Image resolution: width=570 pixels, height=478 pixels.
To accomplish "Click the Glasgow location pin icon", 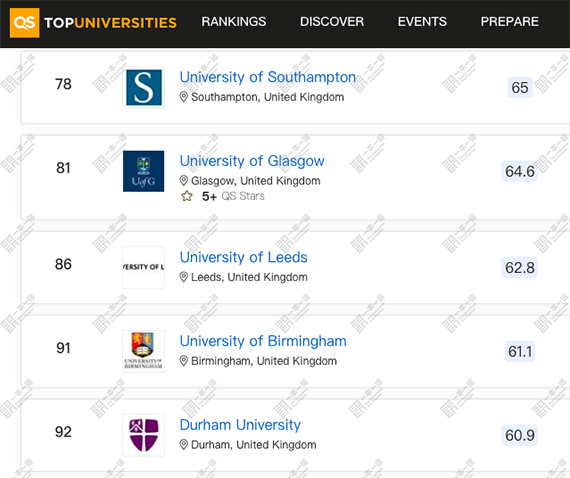I will [184, 180].
